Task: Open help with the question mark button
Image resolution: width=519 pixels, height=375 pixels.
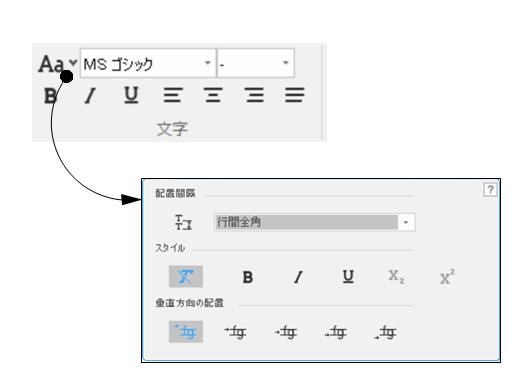Action: [490, 190]
